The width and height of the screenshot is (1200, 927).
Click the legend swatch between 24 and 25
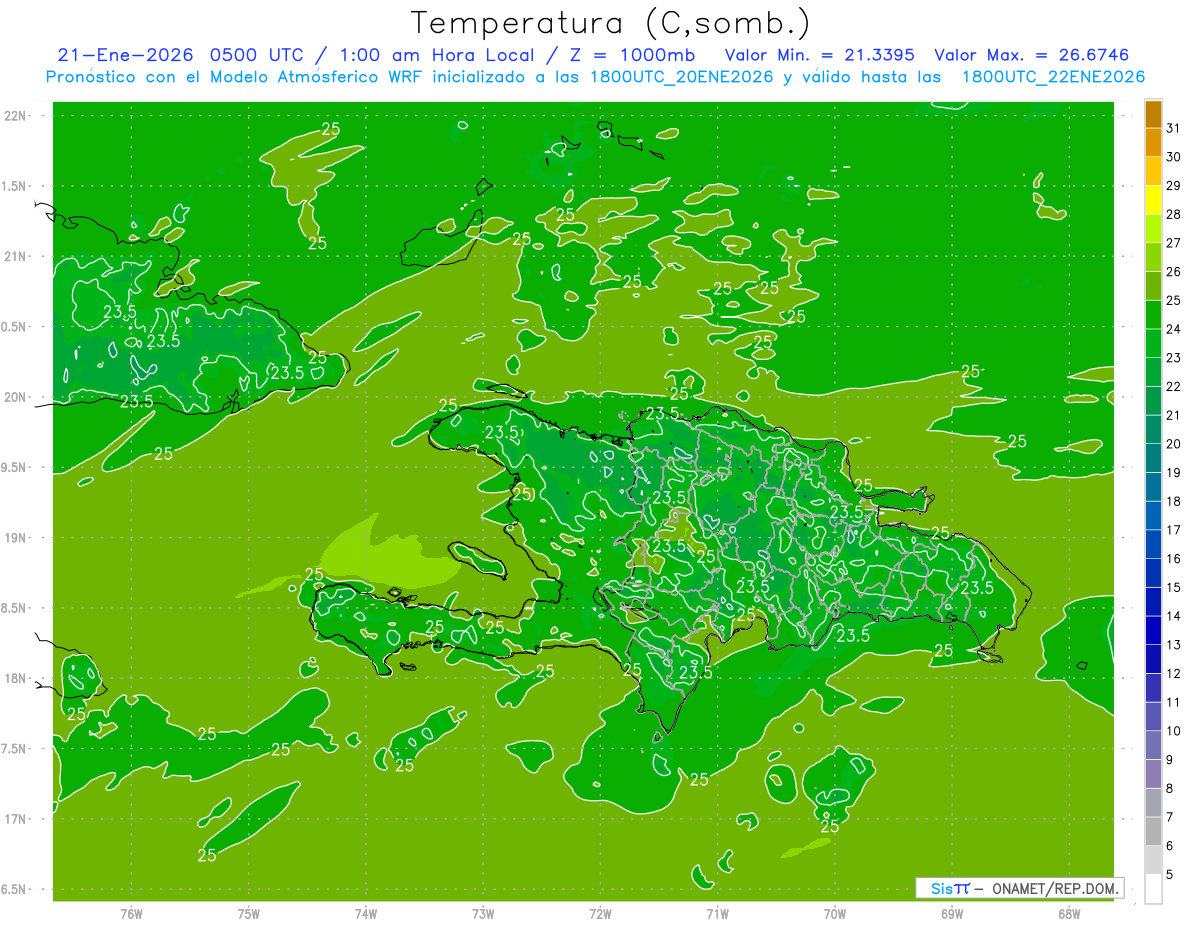point(1153,315)
